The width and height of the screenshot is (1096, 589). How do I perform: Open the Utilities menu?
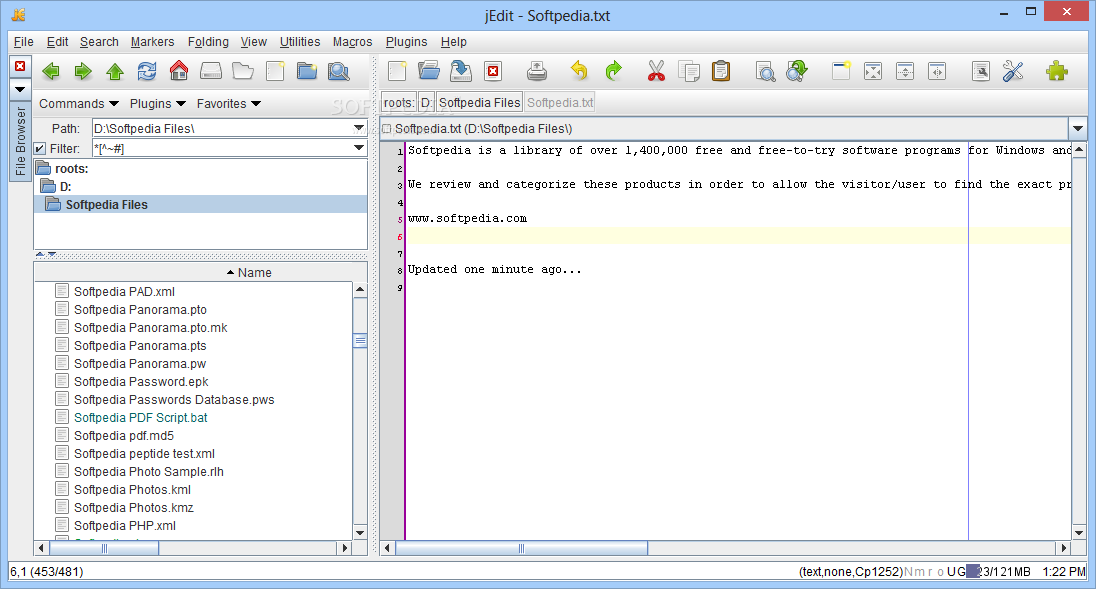pos(300,42)
